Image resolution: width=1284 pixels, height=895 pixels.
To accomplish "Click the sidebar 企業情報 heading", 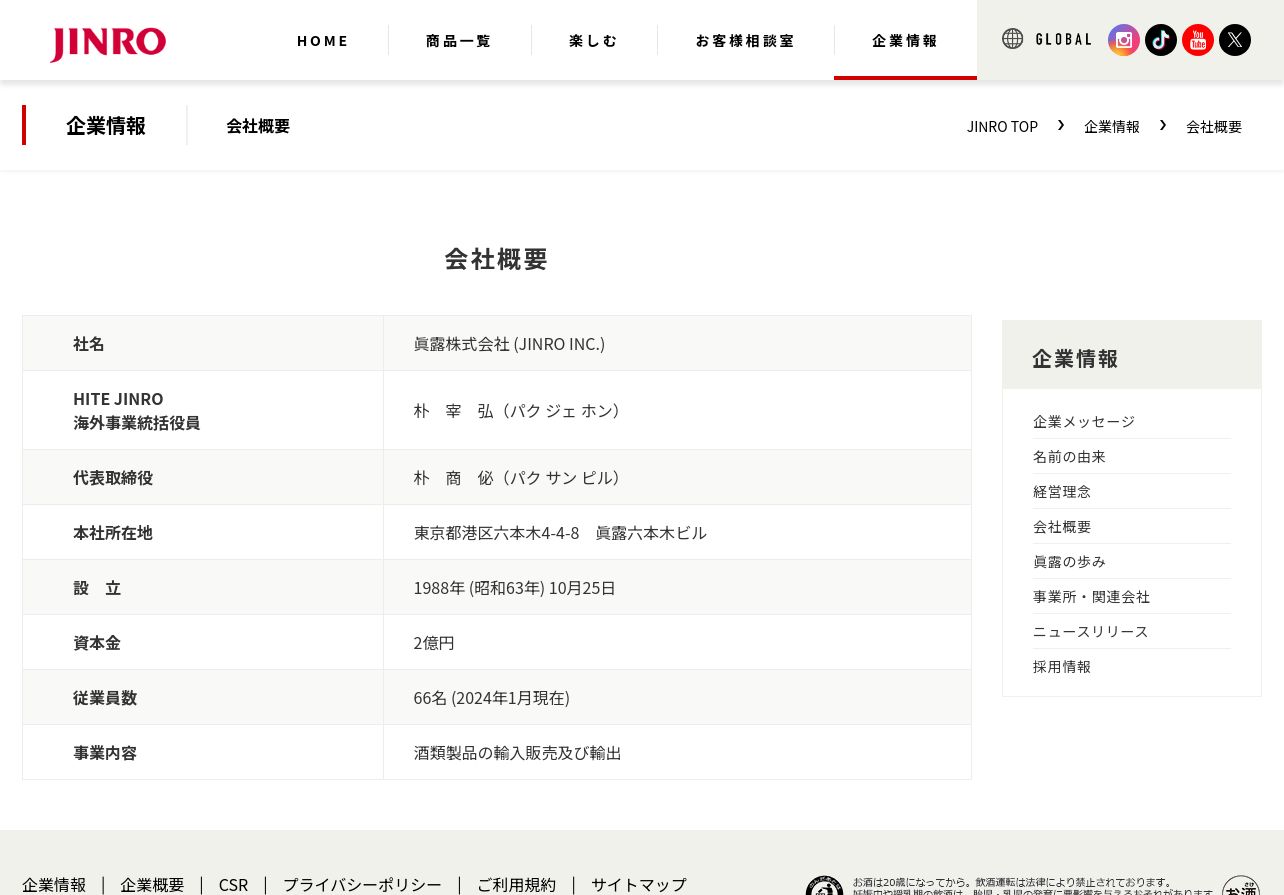I will (1076, 358).
